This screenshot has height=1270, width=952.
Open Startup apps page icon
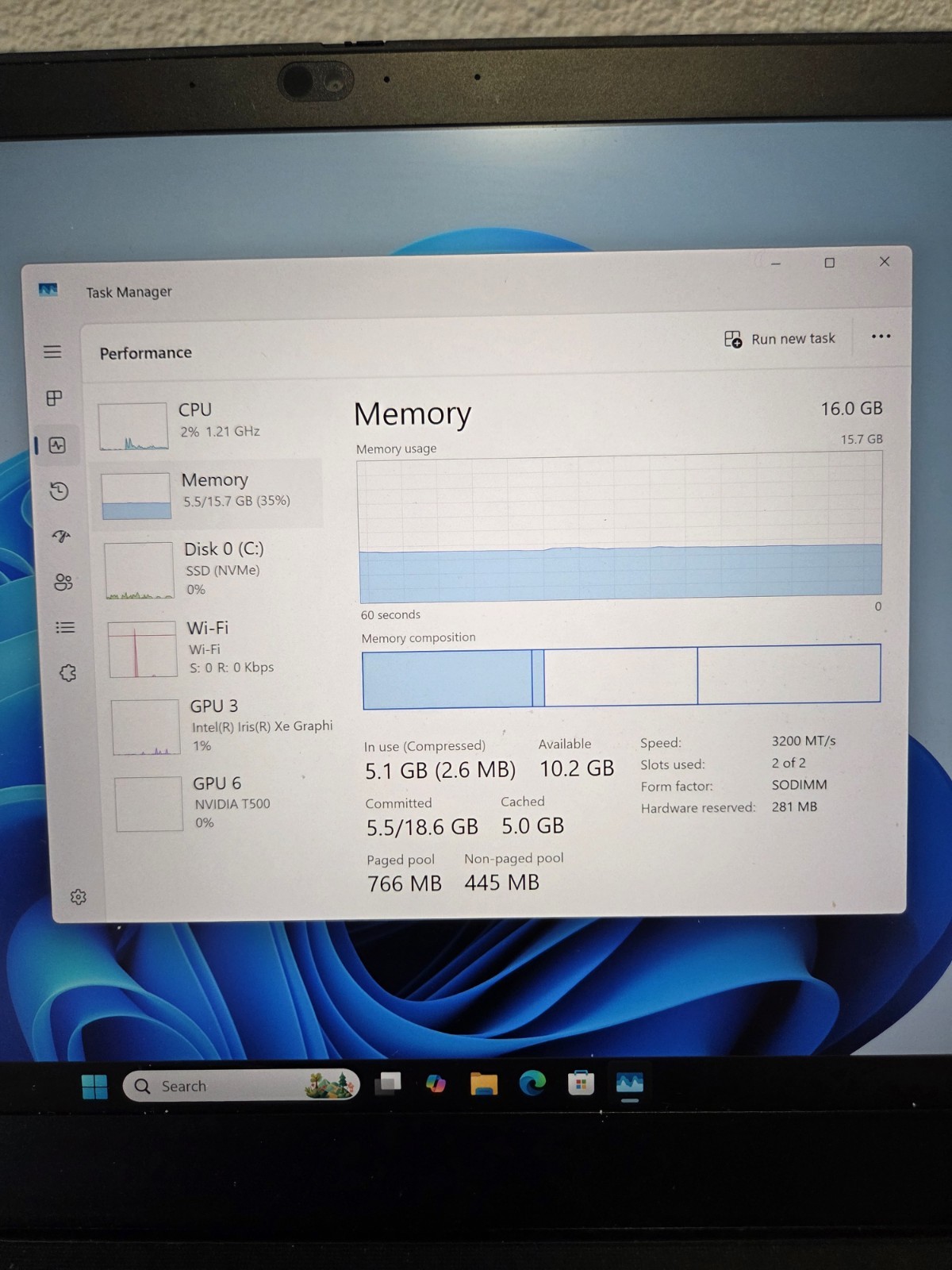click(x=61, y=537)
